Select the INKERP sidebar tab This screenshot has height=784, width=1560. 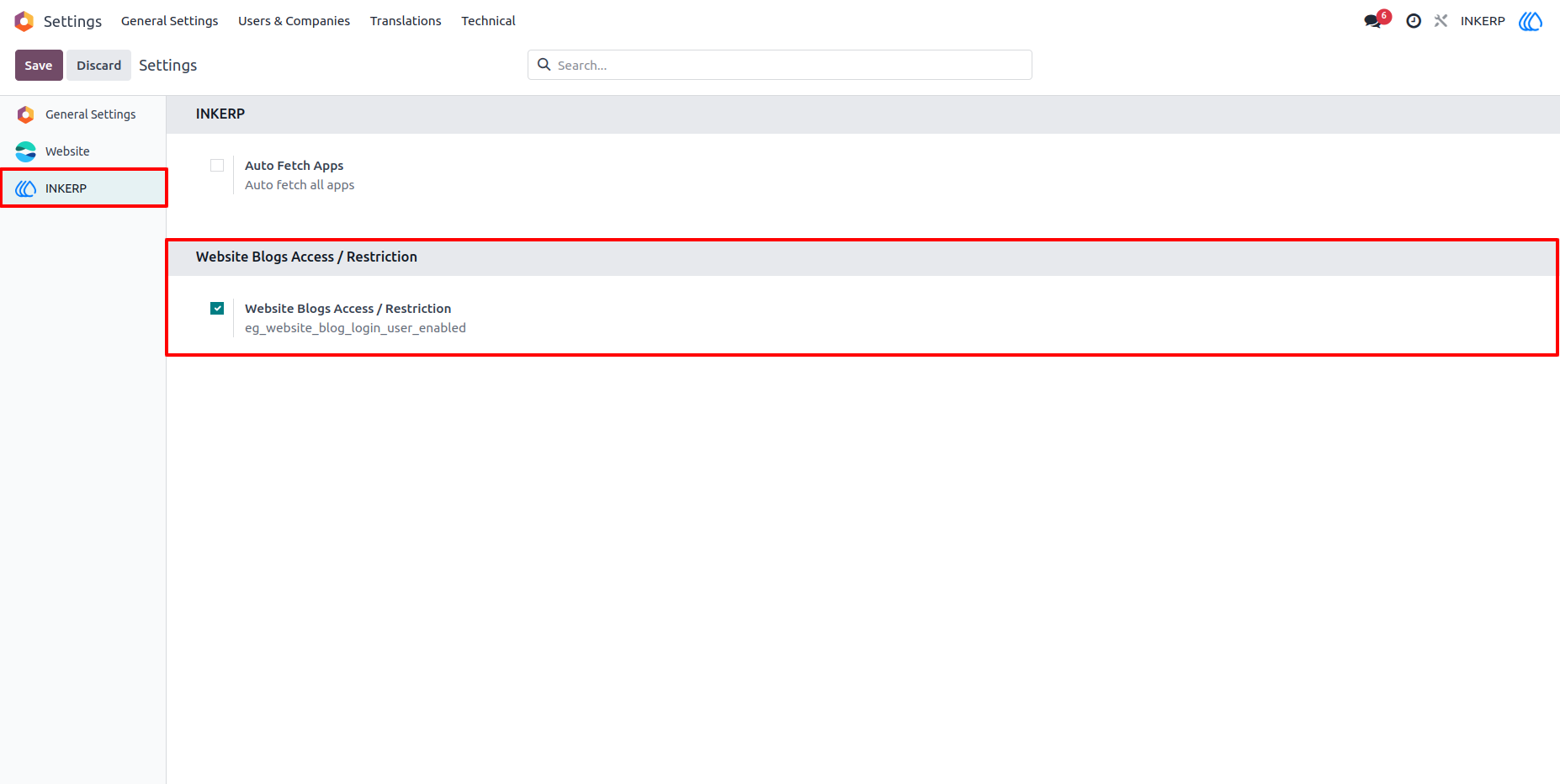point(82,188)
